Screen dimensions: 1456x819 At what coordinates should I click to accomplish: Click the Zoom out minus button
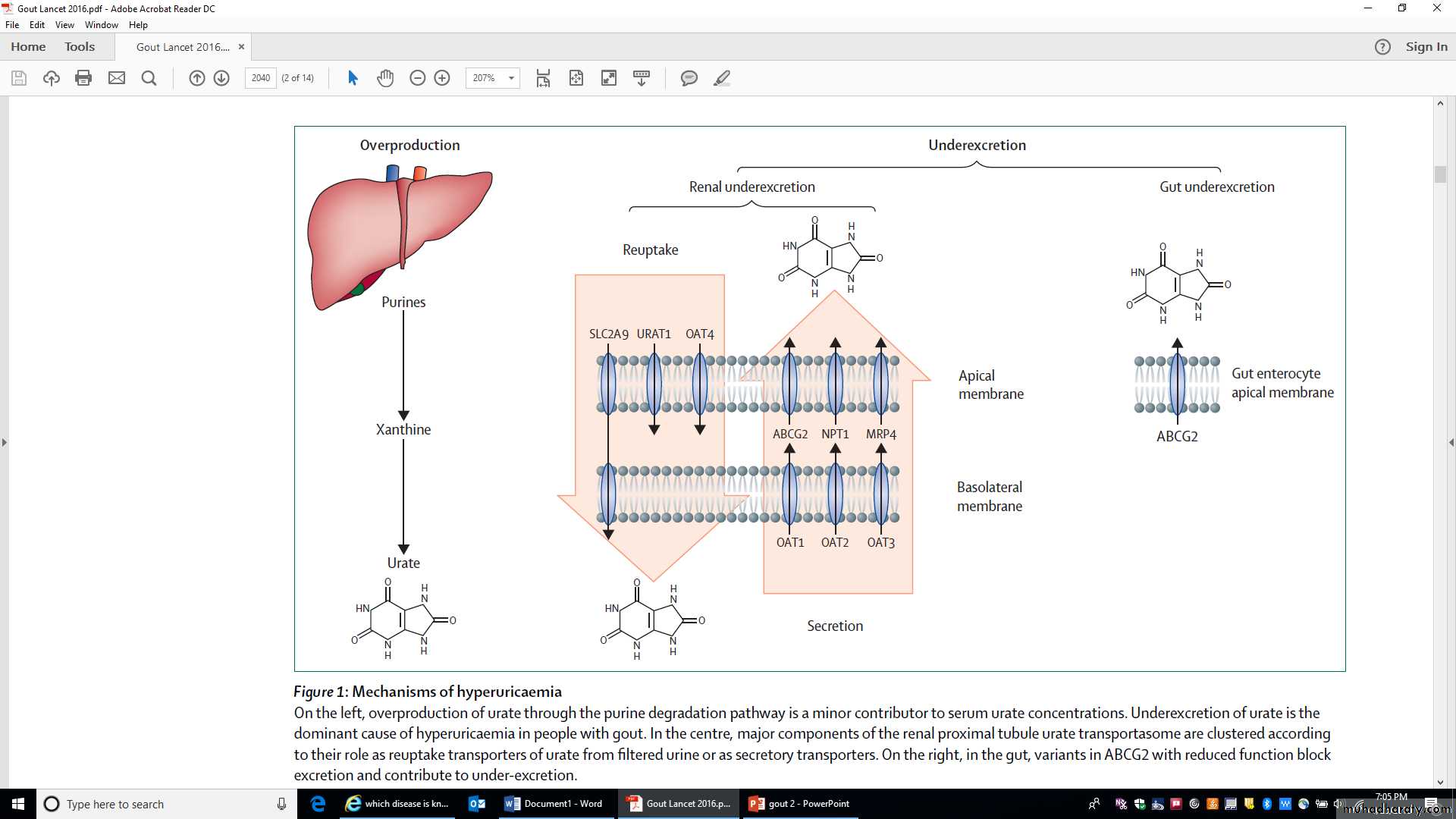coord(417,78)
